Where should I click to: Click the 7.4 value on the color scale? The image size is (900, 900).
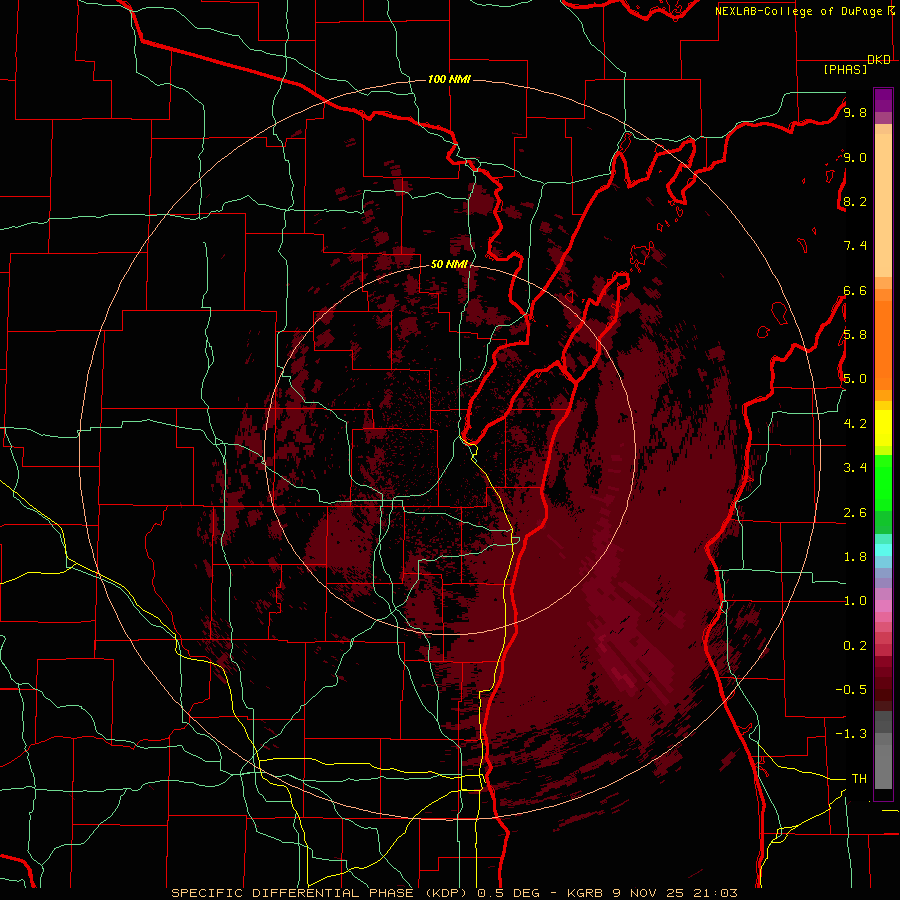(855, 246)
